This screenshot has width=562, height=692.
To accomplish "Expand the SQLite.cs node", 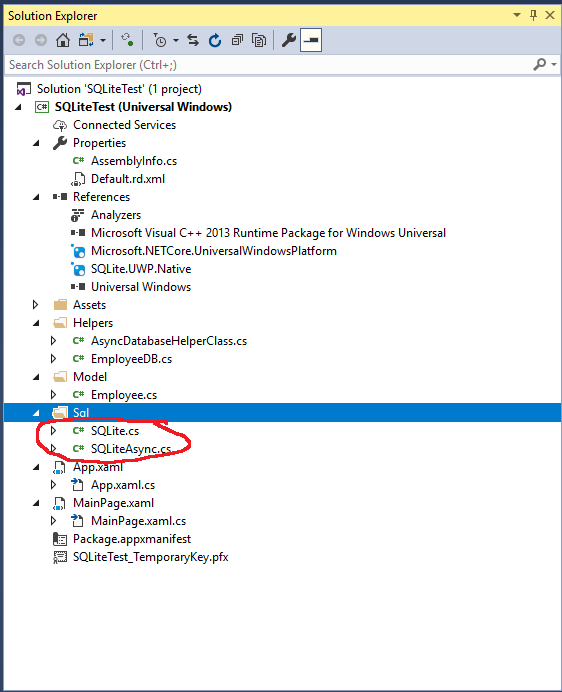I will 53,430.
